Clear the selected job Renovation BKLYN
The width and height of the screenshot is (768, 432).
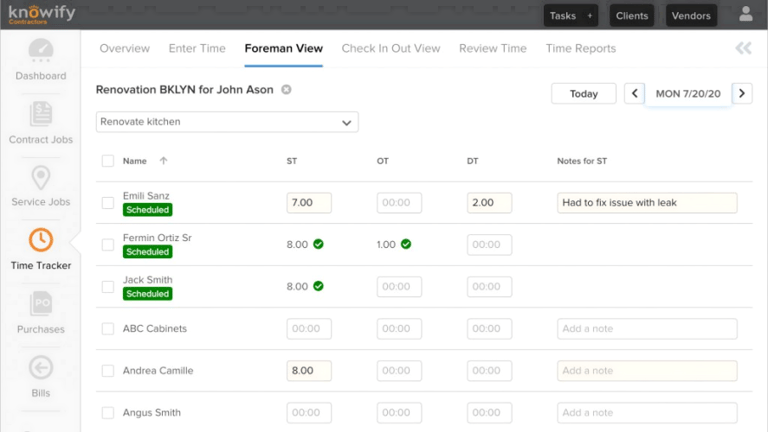pos(286,90)
